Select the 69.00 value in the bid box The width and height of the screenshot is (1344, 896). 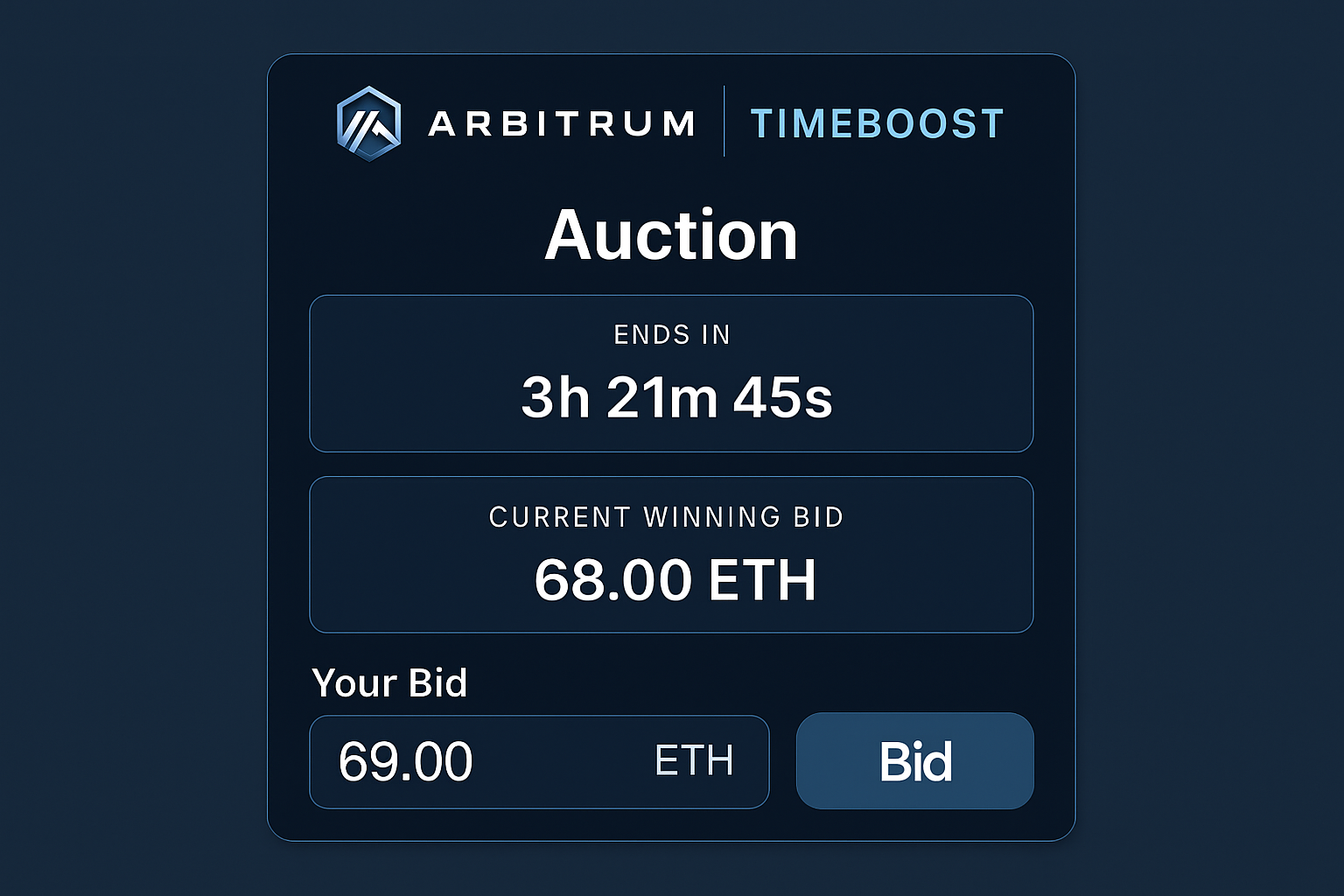[404, 760]
